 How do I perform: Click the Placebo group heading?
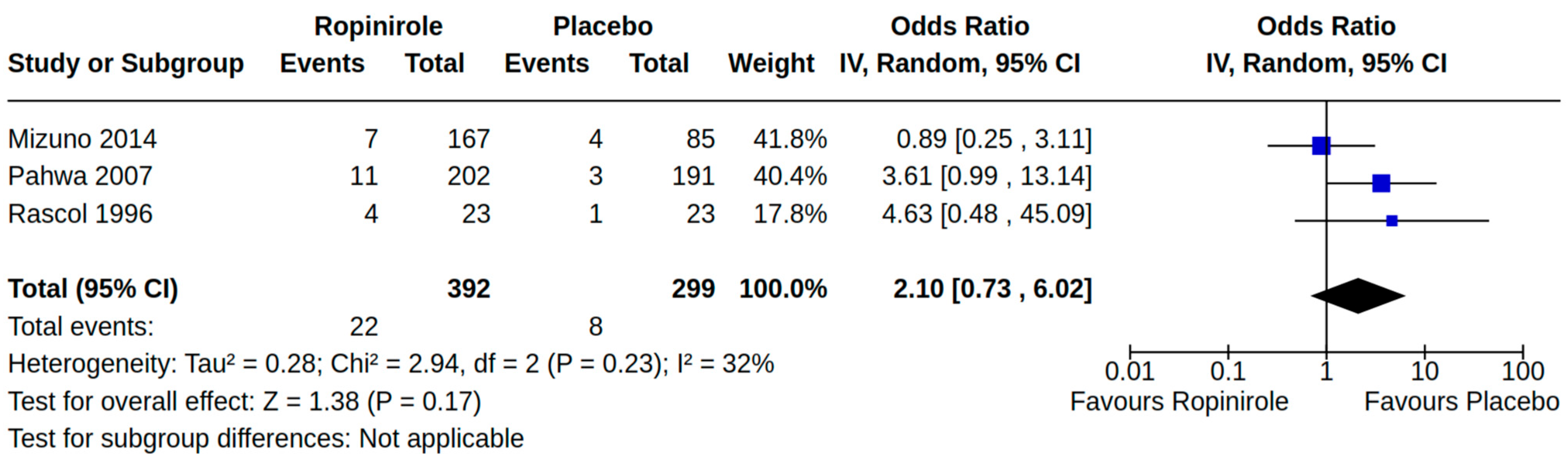602,27
